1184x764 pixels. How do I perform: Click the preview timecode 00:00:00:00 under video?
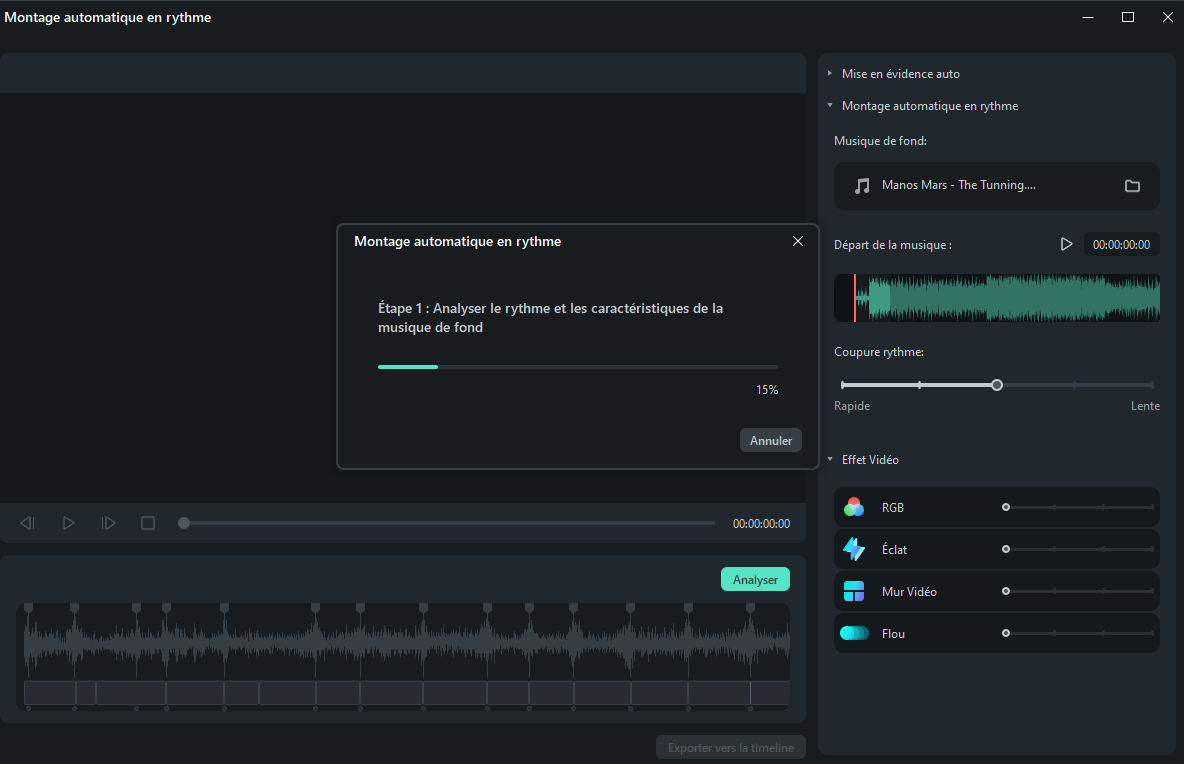[761, 524]
